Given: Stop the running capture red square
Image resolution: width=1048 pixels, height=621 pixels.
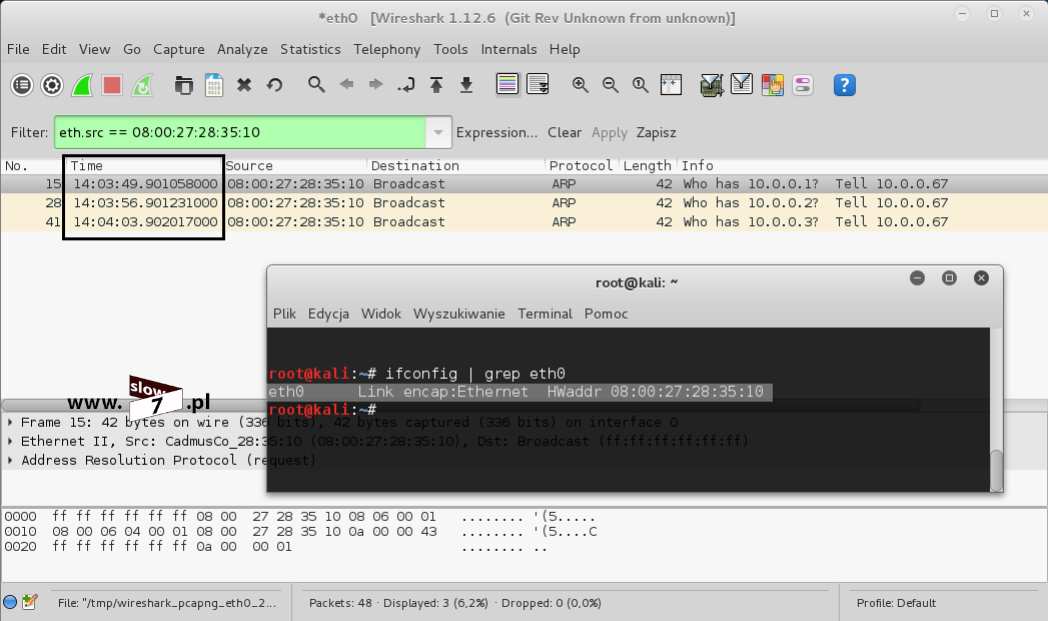Looking at the screenshot, I should point(112,85).
